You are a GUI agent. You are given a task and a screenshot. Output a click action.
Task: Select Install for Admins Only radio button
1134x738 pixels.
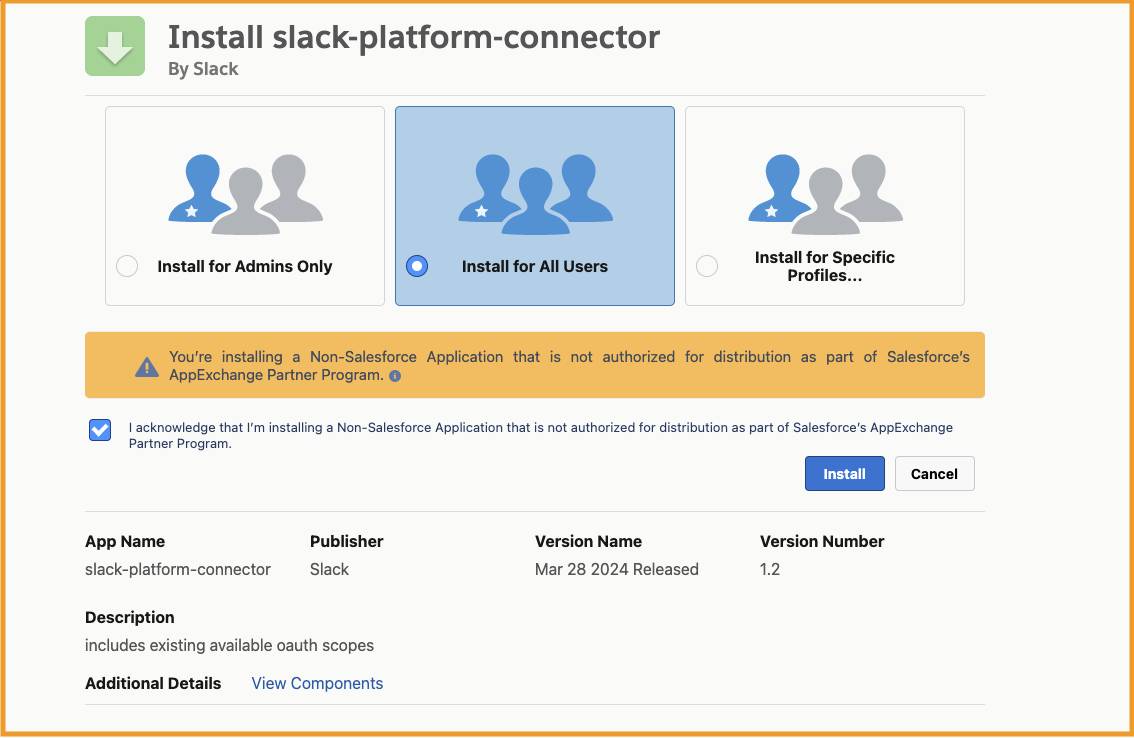point(127,266)
